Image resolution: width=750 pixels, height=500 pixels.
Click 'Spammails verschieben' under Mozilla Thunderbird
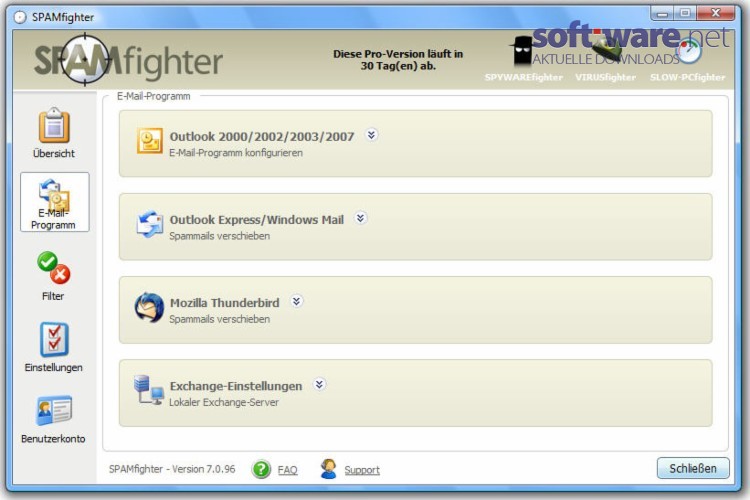tap(220, 319)
